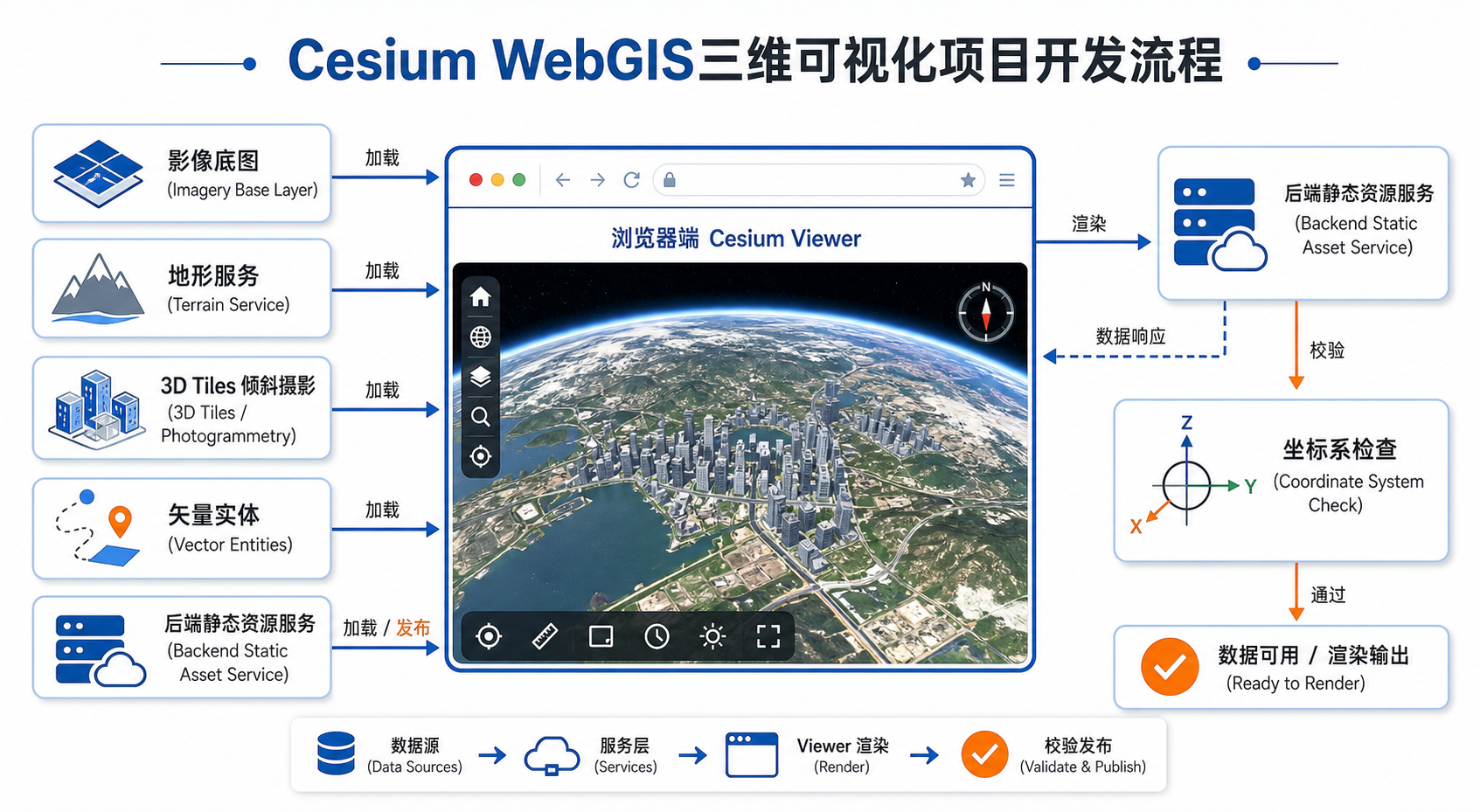
Task: Open the browser hamburger menu
Action: (x=1007, y=180)
